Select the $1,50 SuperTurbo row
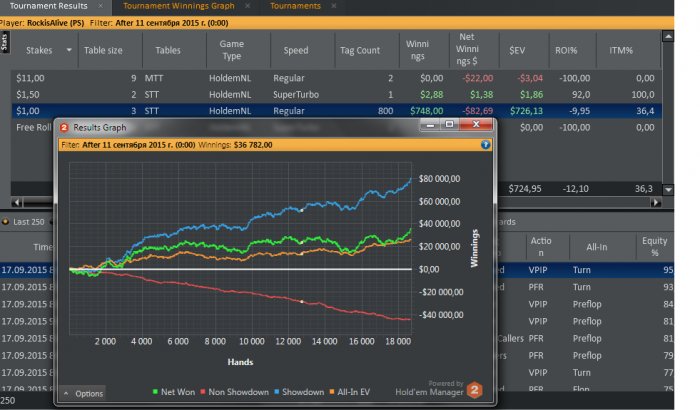700x410 pixels. 336,95
